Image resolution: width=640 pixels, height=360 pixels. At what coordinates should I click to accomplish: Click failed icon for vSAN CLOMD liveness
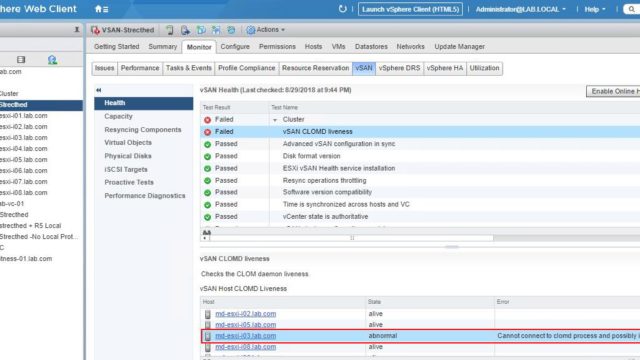click(207, 132)
